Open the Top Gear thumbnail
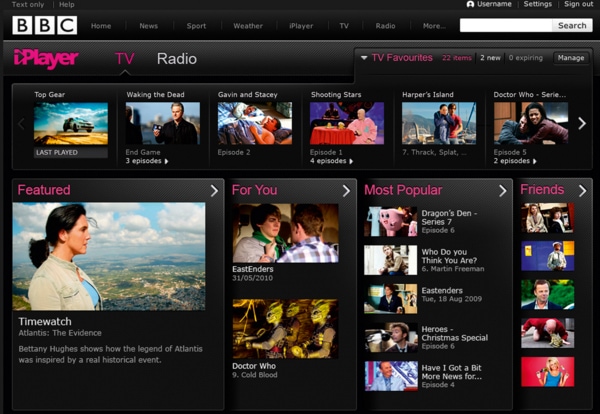 click(71, 123)
